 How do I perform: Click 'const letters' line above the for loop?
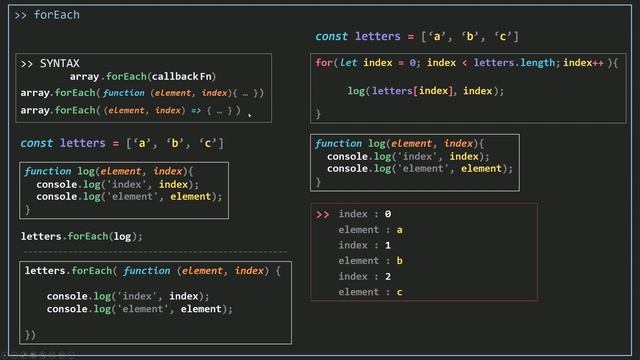(x=416, y=36)
